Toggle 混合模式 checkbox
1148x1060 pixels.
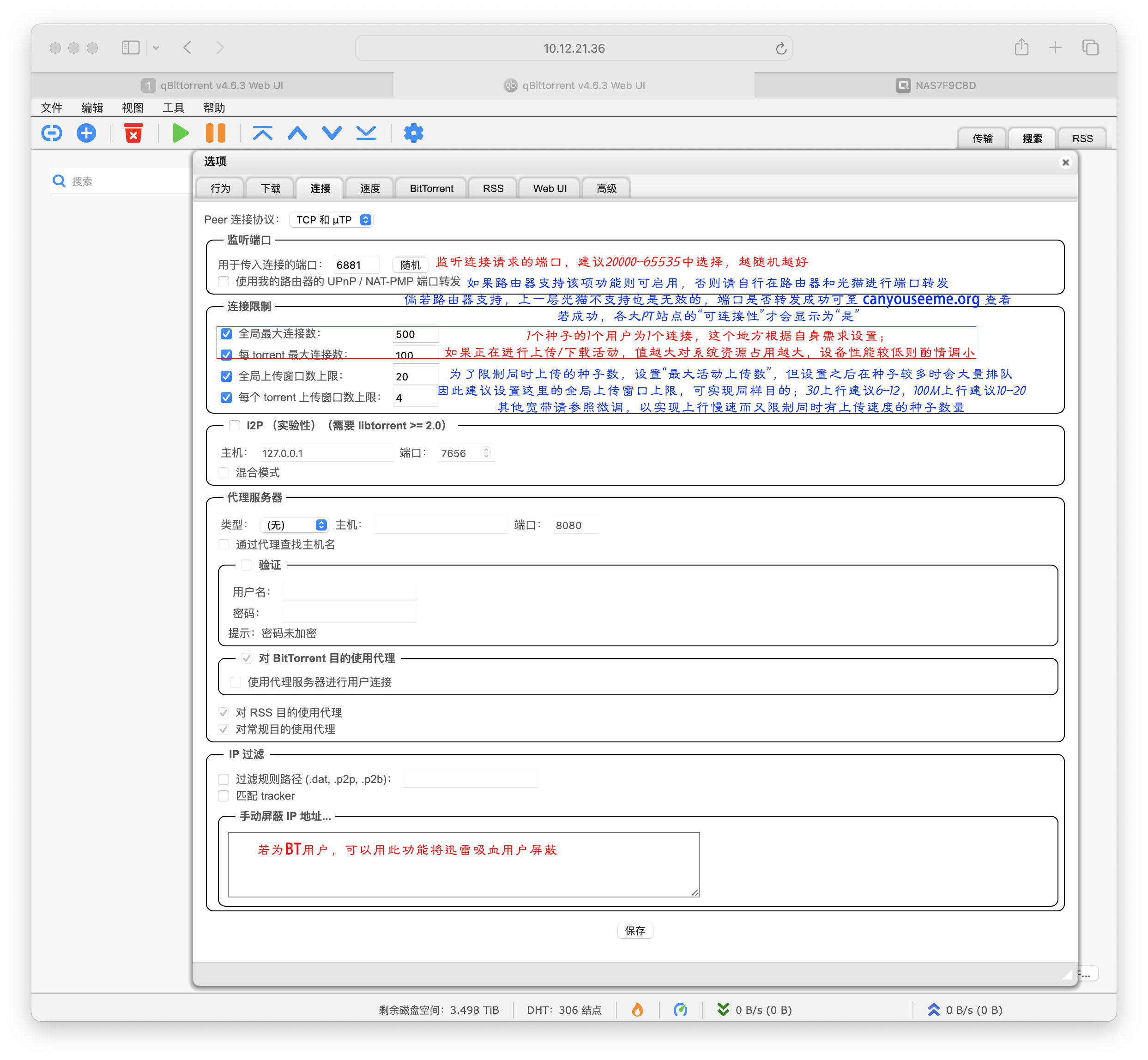click(224, 473)
